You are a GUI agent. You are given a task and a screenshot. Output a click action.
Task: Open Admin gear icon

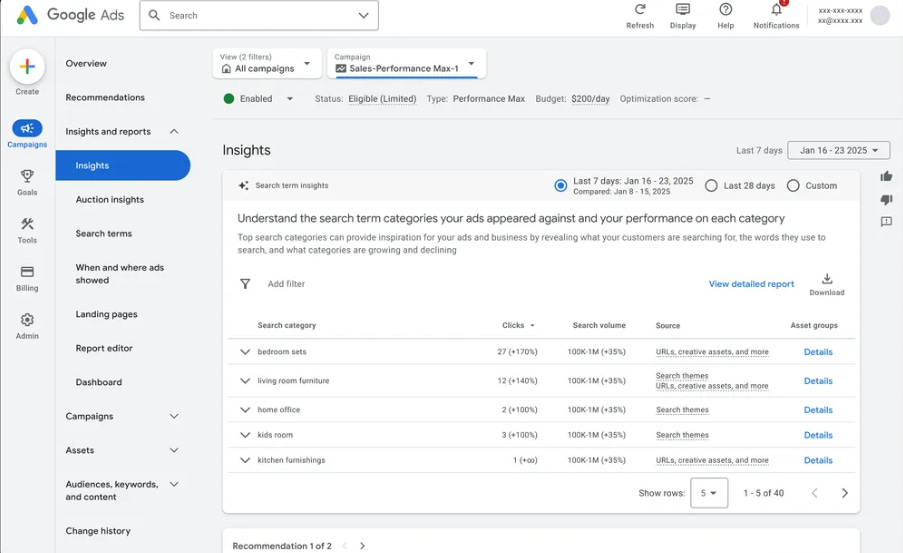pyautogui.click(x=27, y=319)
